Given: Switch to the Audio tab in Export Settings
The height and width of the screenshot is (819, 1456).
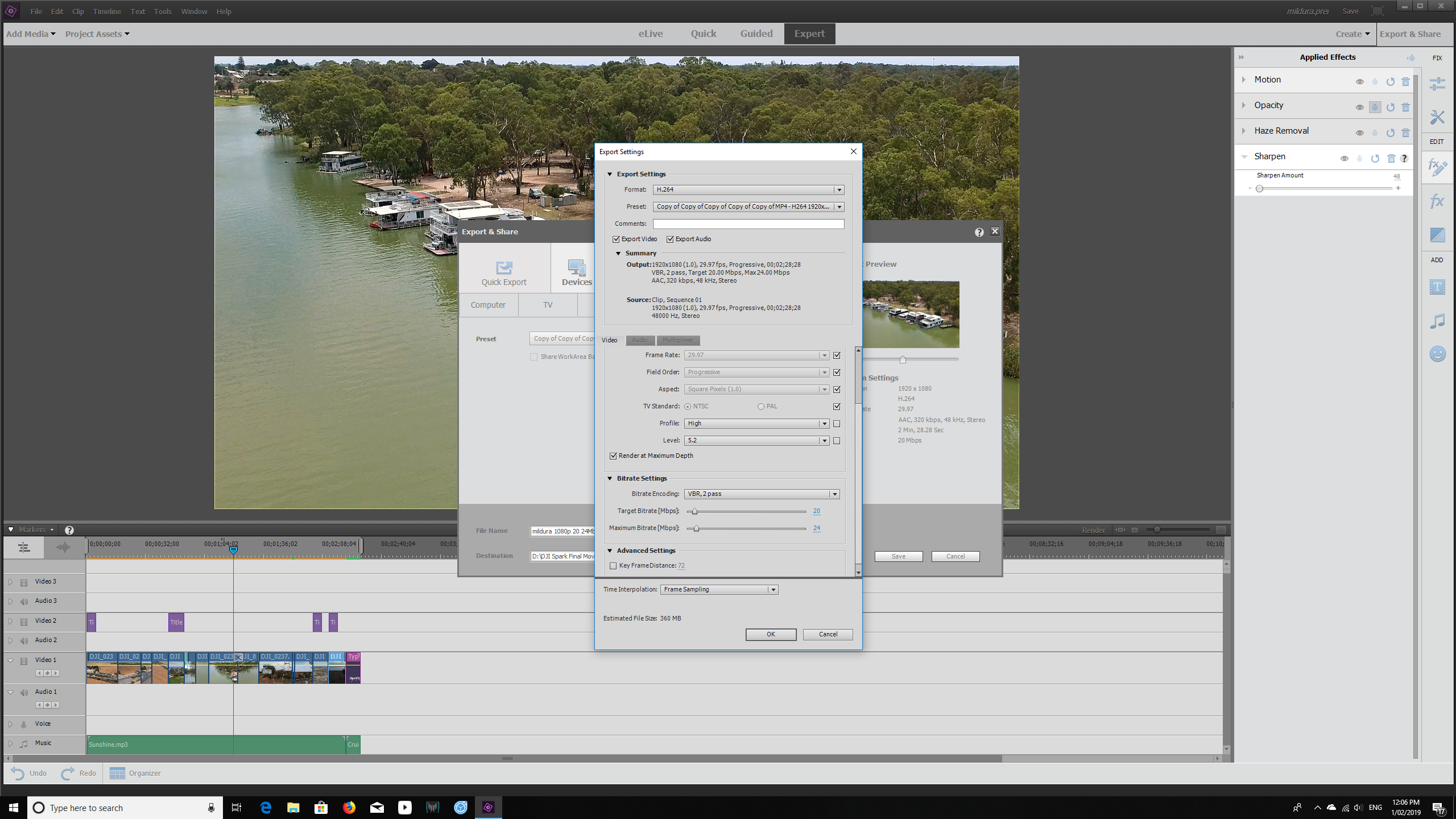Looking at the screenshot, I should [640, 340].
